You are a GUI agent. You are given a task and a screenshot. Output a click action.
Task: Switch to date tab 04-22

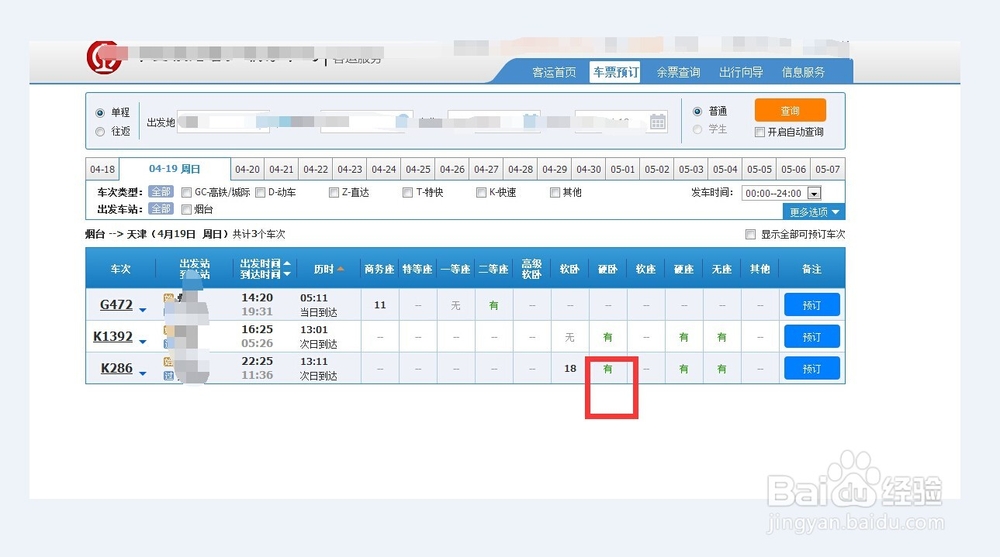[316, 169]
